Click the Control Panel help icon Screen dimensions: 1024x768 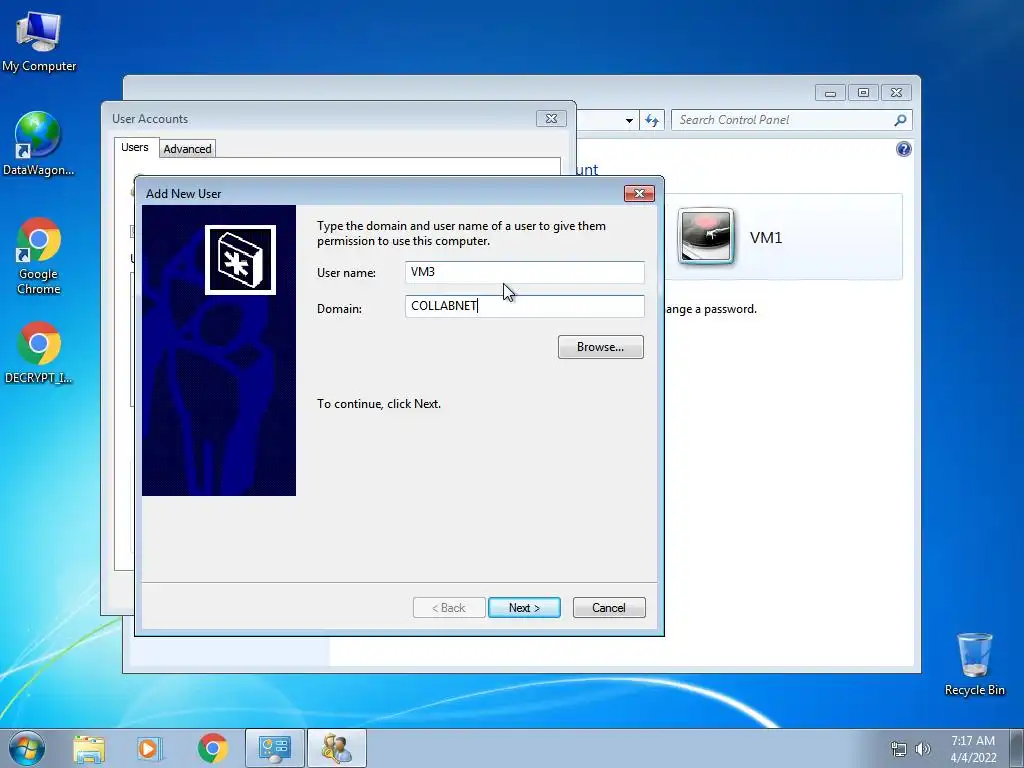pyautogui.click(x=903, y=149)
